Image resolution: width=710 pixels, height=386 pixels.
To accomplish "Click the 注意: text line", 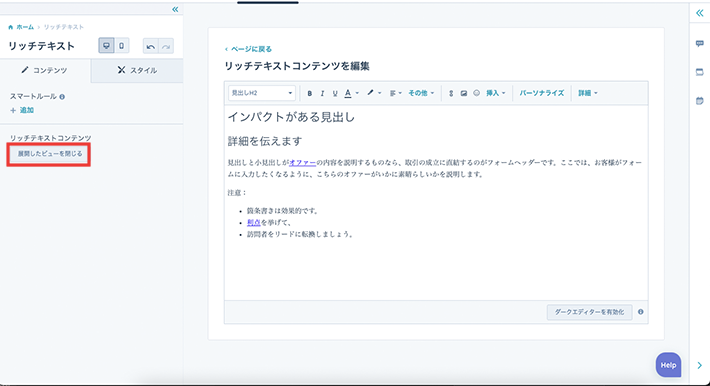I will pyautogui.click(x=237, y=193).
